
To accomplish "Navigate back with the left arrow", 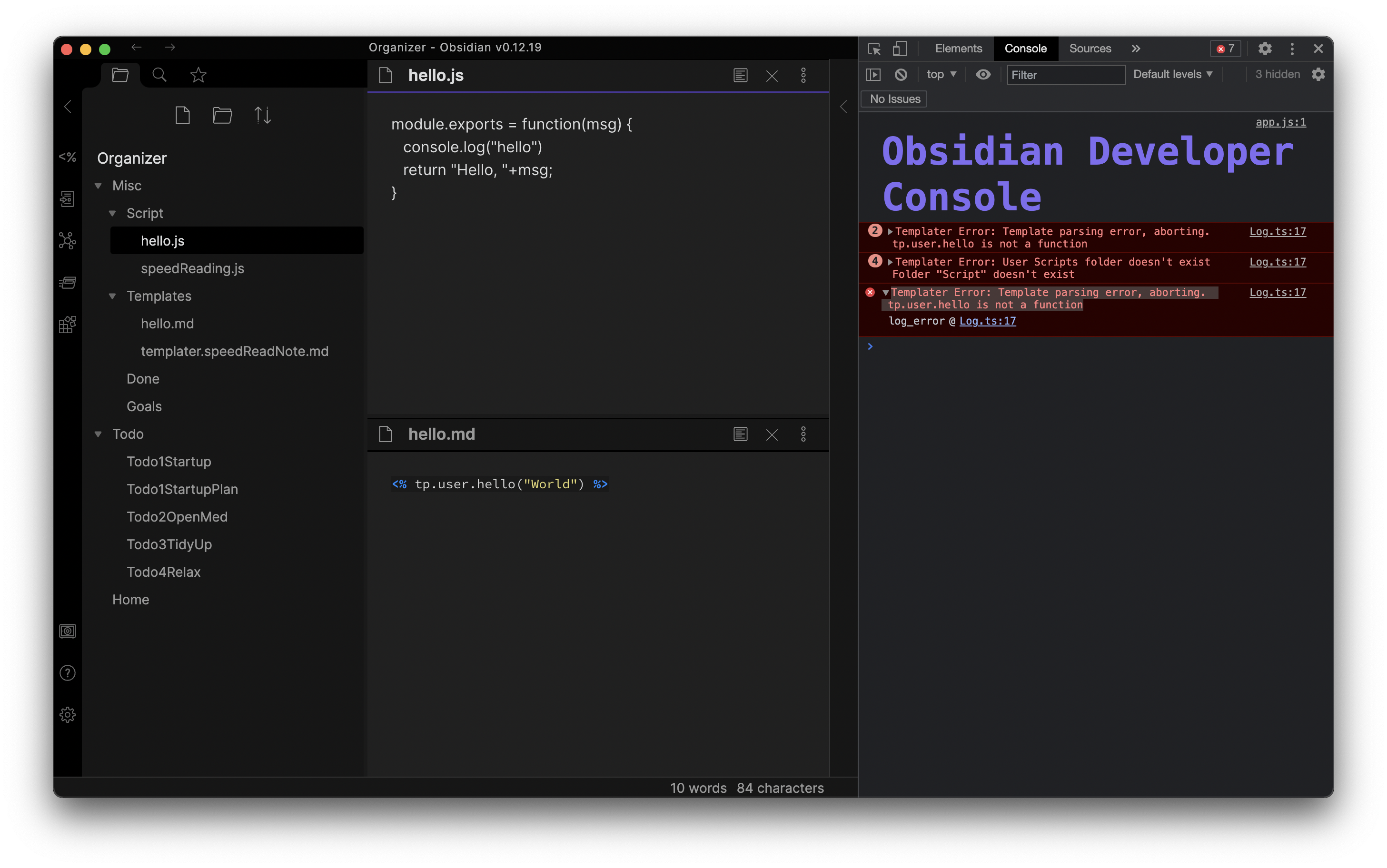I will coord(136,47).
